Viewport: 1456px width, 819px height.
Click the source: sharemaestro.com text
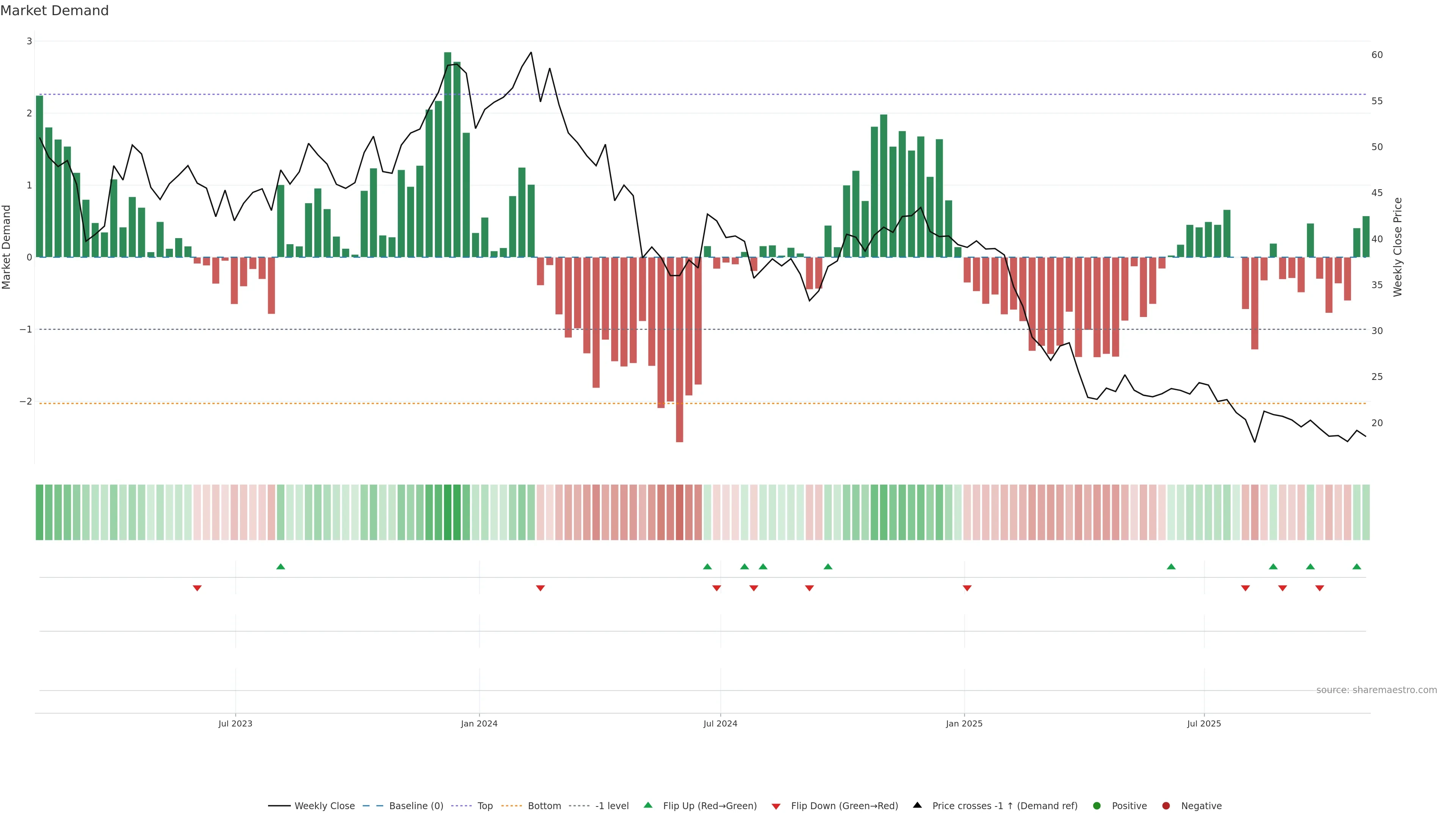click(x=1376, y=690)
